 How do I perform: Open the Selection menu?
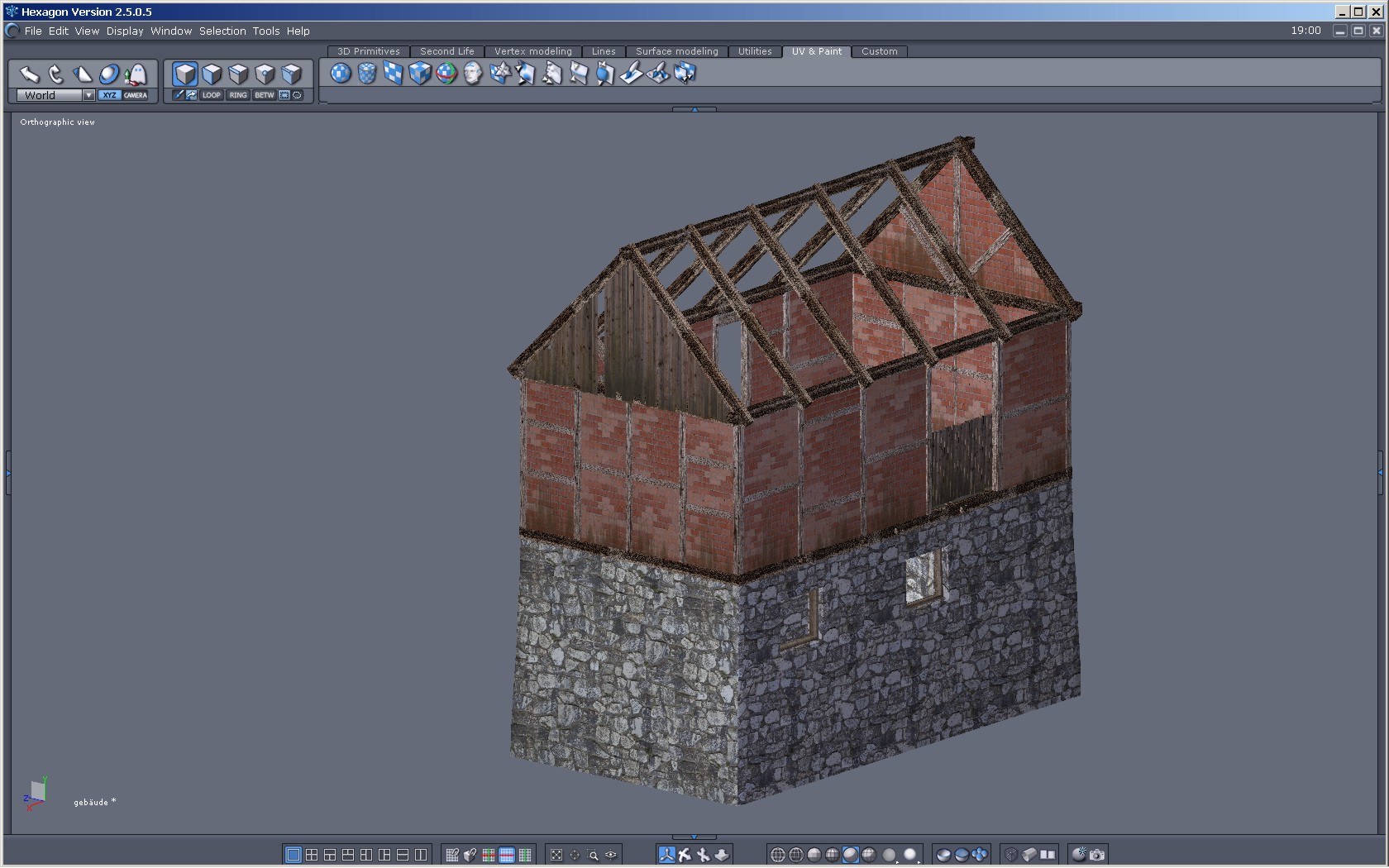tap(222, 31)
